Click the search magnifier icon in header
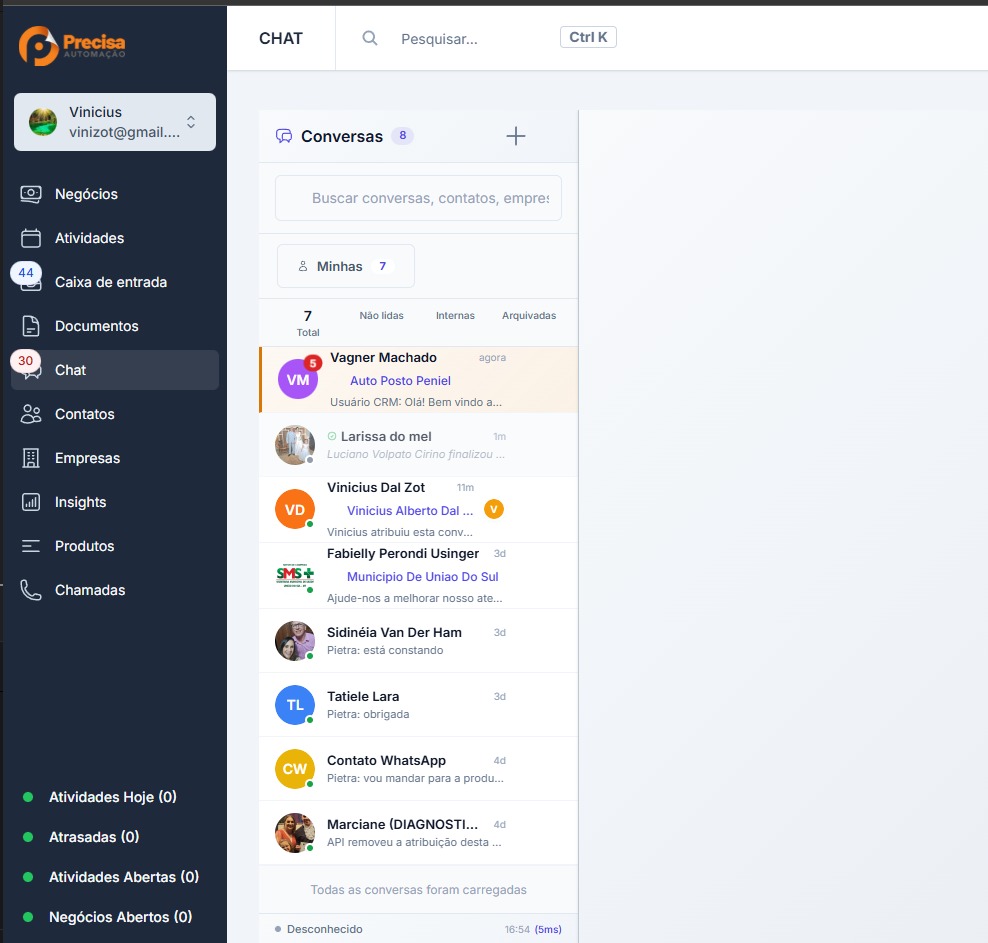The height and width of the screenshot is (943, 988). (x=370, y=38)
